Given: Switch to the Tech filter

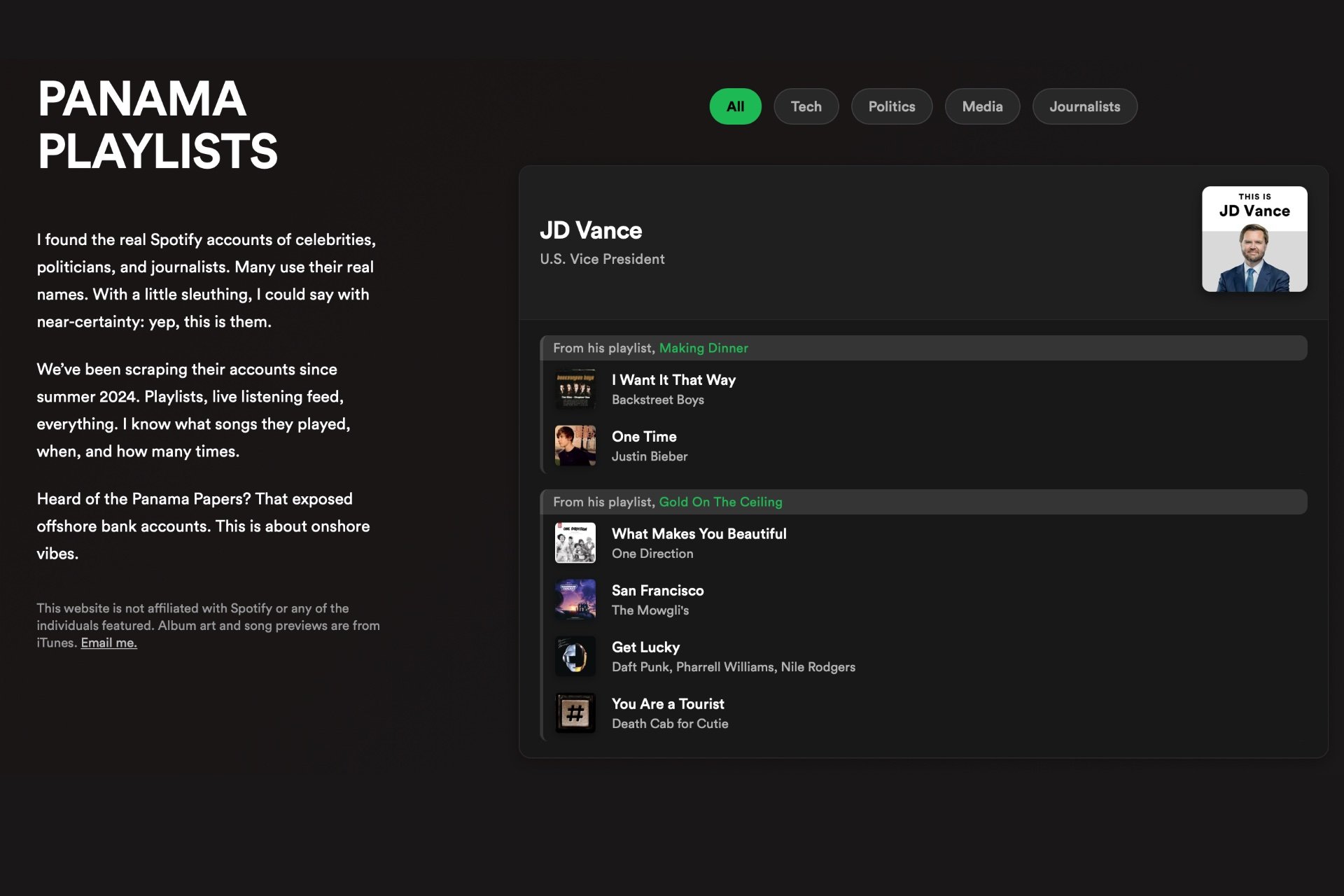Looking at the screenshot, I should pyautogui.click(x=806, y=106).
